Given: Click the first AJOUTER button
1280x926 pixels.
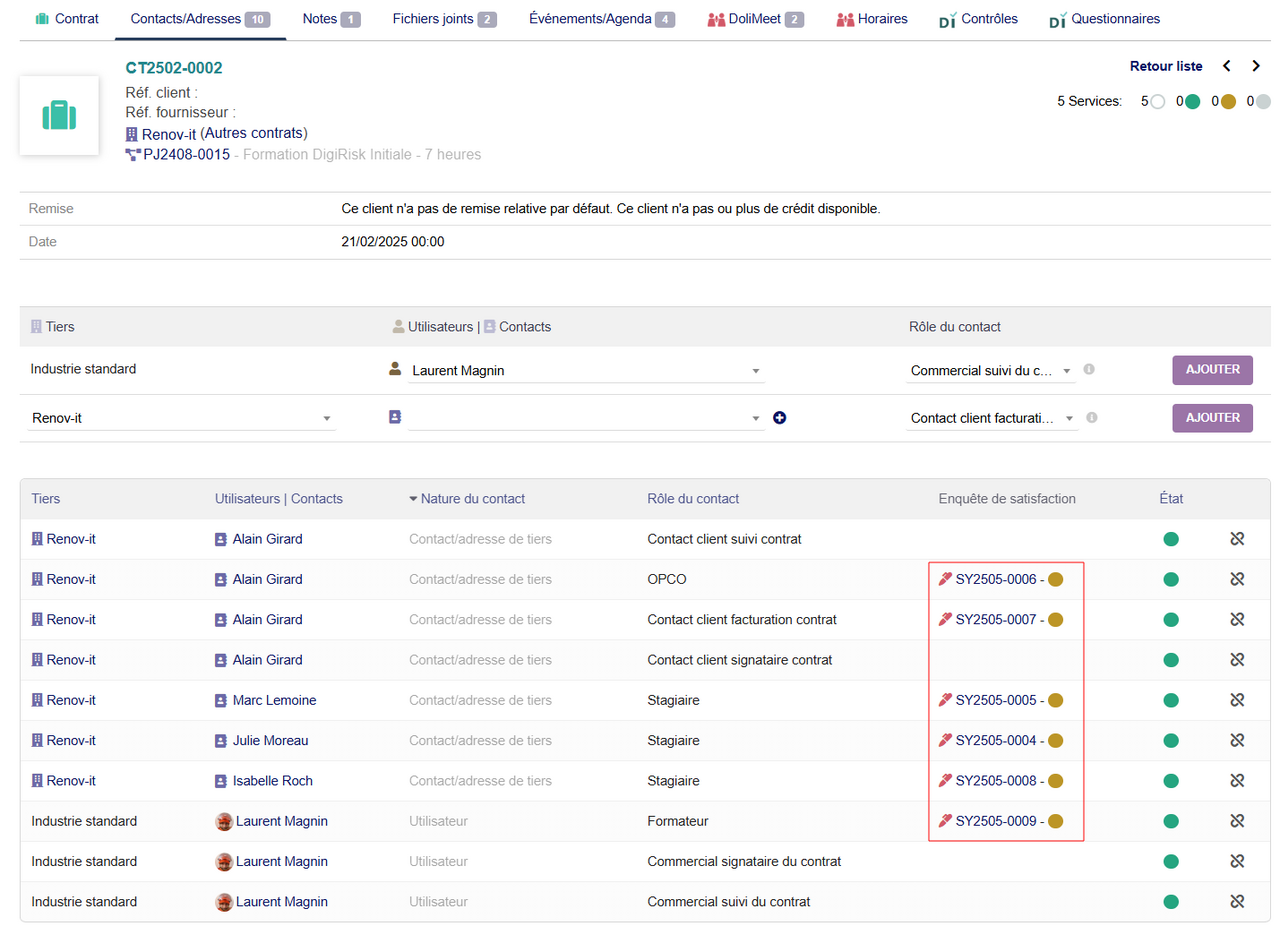Looking at the screenshot, I should click(x=1212, y=370).
